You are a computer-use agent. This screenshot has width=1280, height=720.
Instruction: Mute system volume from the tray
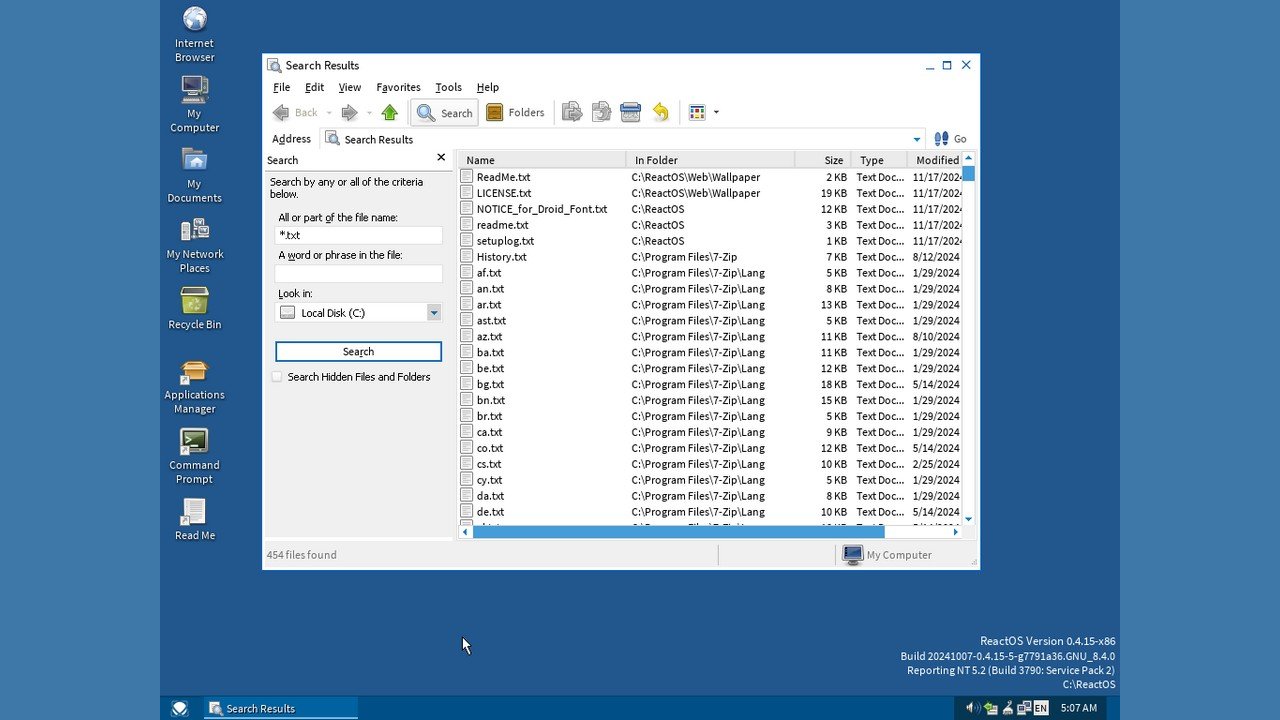pyautogui.click(x=971, y=707)
